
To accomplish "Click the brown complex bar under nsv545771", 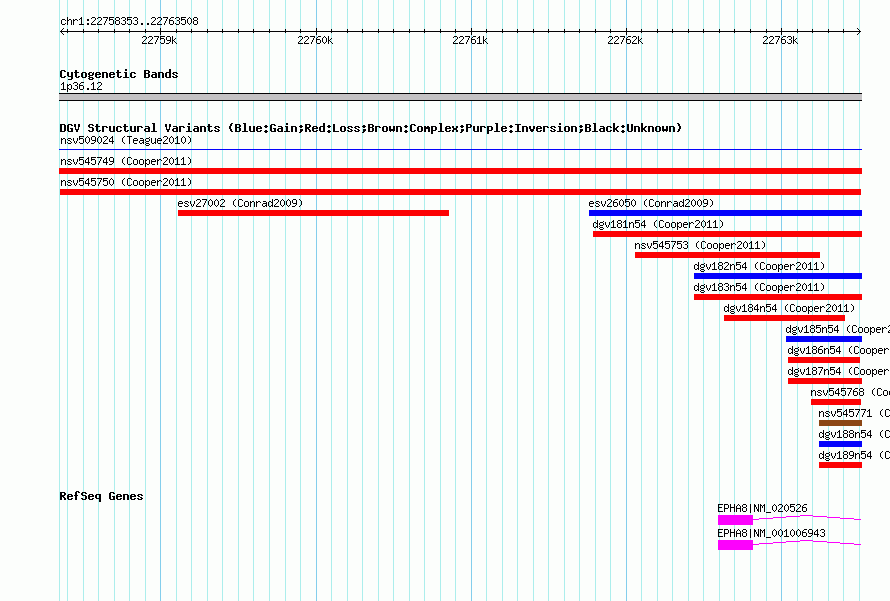I will [840, 423].
